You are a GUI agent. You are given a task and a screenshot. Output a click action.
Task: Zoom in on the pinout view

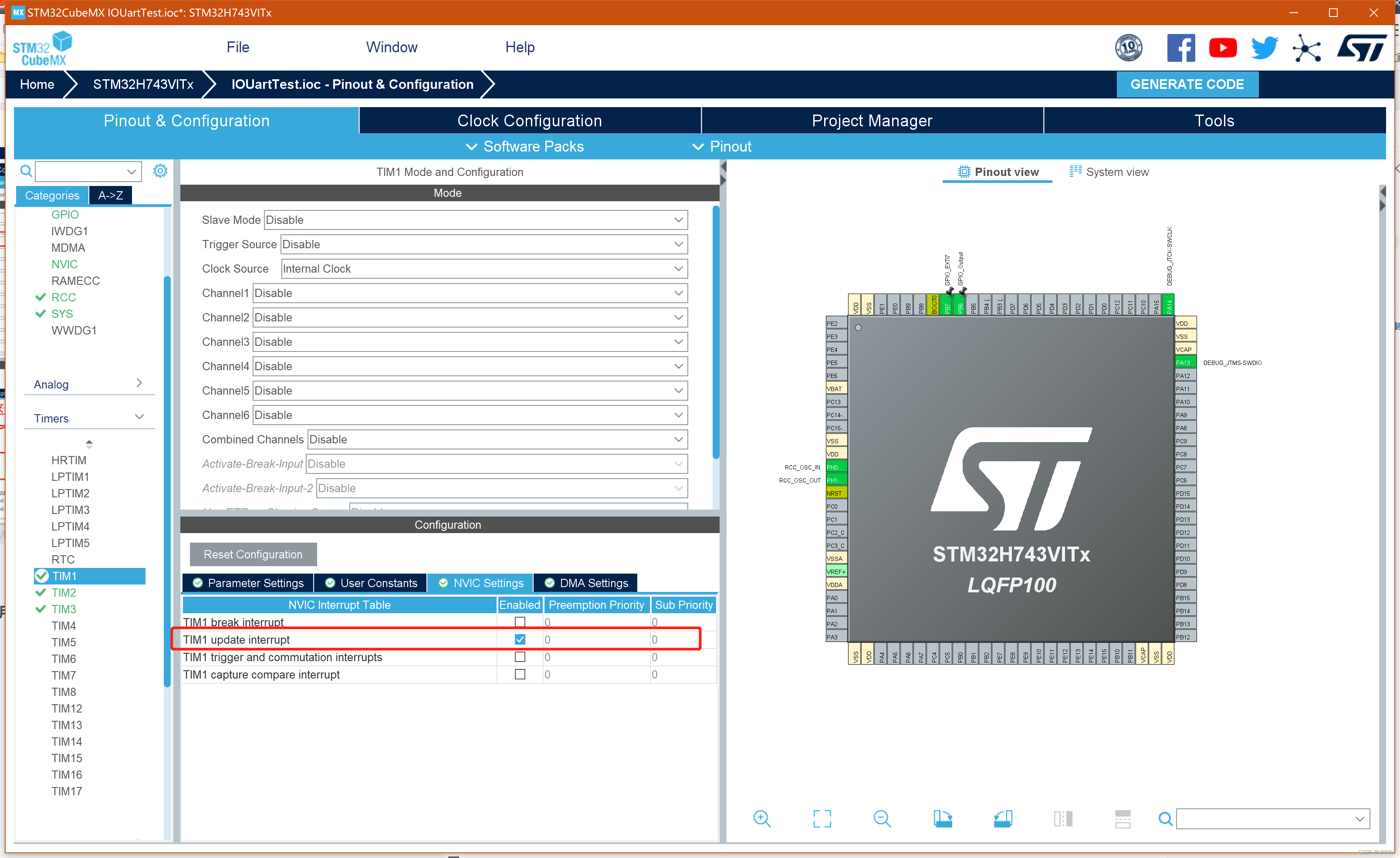pos(761,818)
